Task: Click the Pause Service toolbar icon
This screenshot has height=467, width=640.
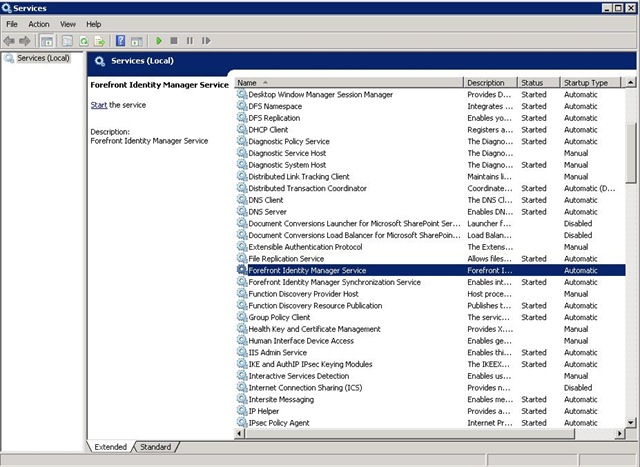Action: [190, 41]
